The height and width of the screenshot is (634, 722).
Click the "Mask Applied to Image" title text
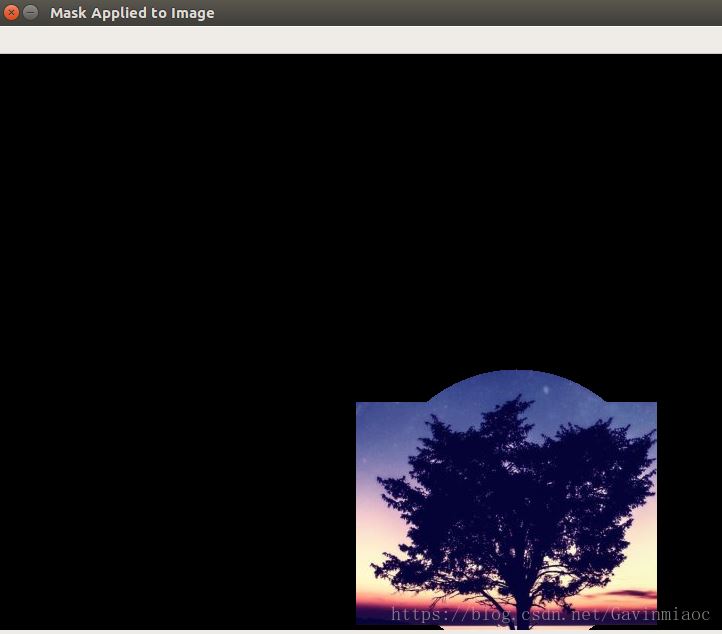pos(132,13)
